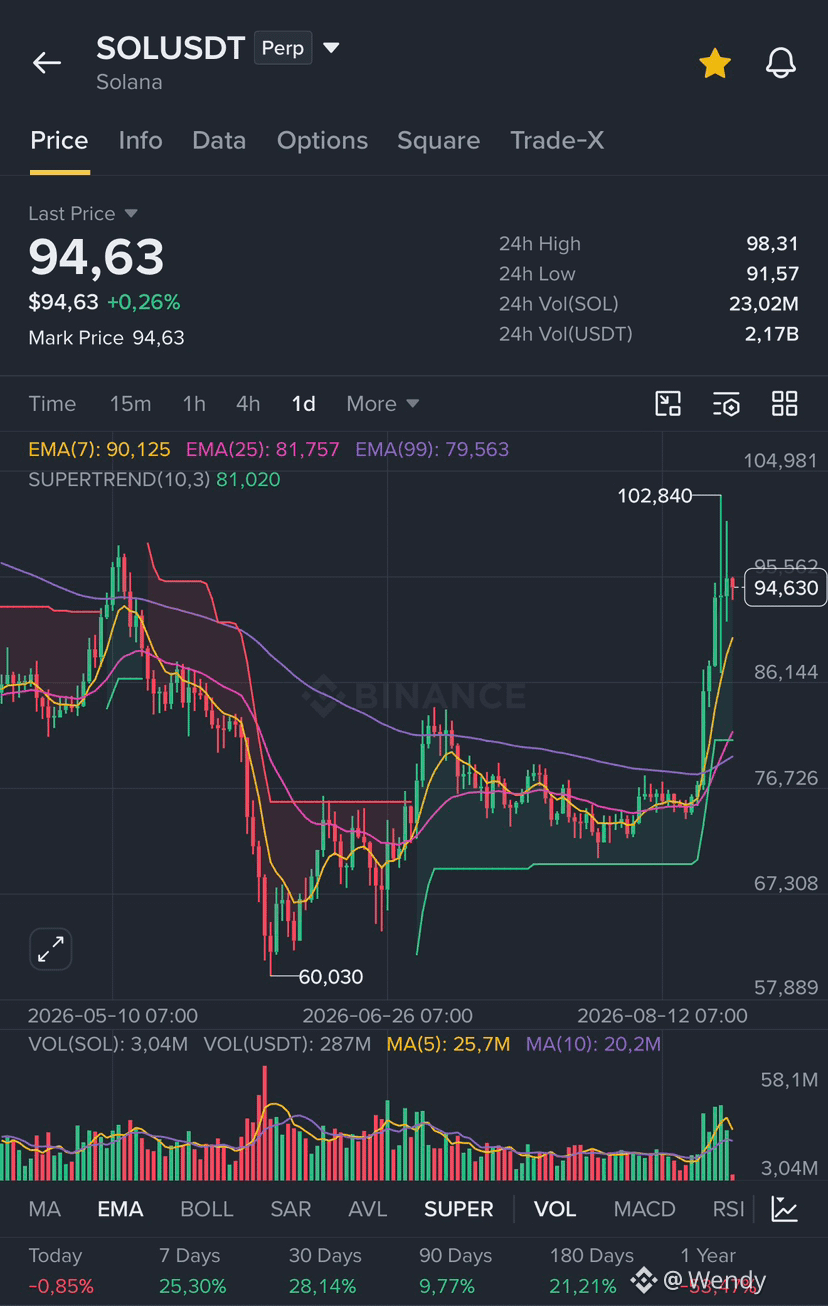This screenshot has width=828, height=1306.
Task: Open the multi-chart grid layout icon
Action: point(785,403)
